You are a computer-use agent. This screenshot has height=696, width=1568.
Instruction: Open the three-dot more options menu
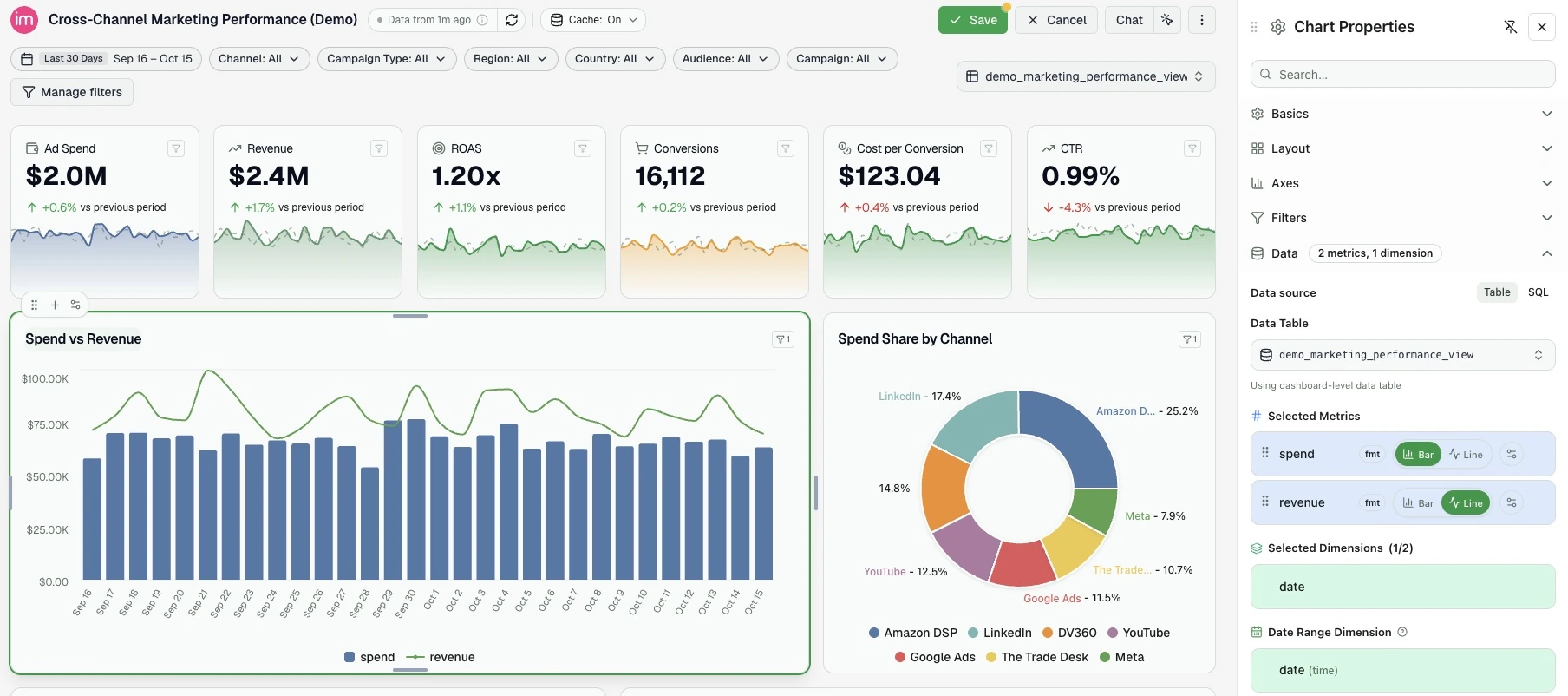[x=1202, y=20]
